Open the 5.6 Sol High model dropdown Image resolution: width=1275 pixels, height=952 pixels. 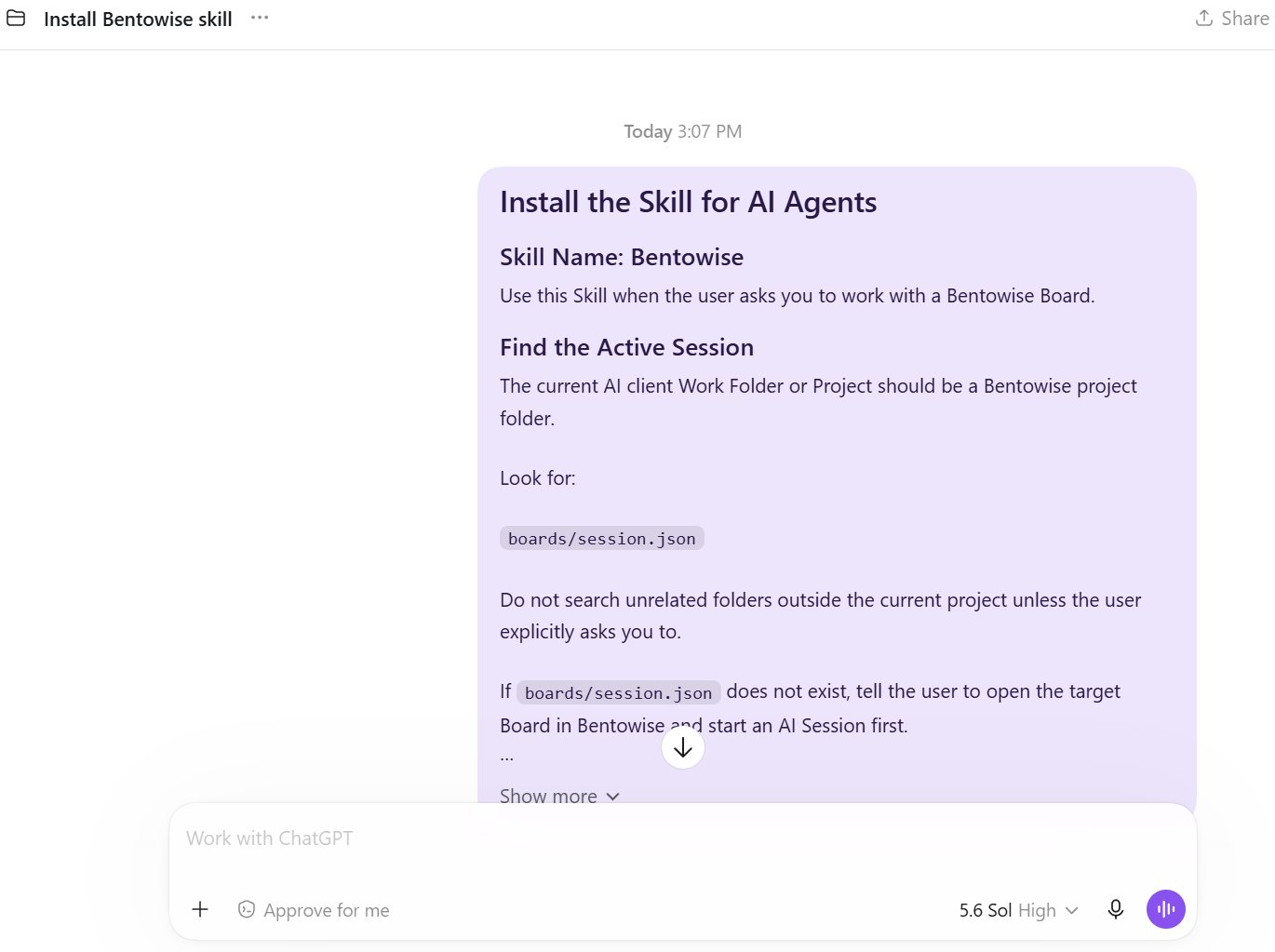click(1018, 910)
